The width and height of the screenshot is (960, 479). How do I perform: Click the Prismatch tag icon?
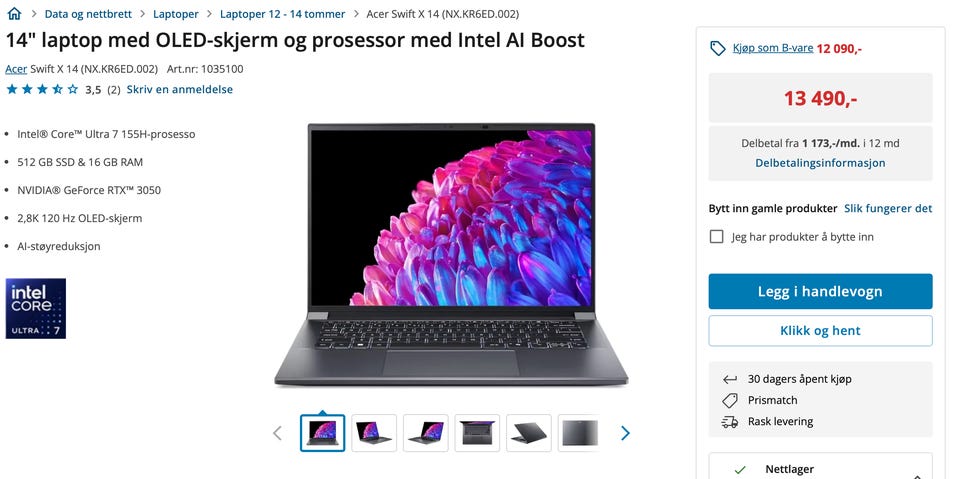tap(730, 401)
